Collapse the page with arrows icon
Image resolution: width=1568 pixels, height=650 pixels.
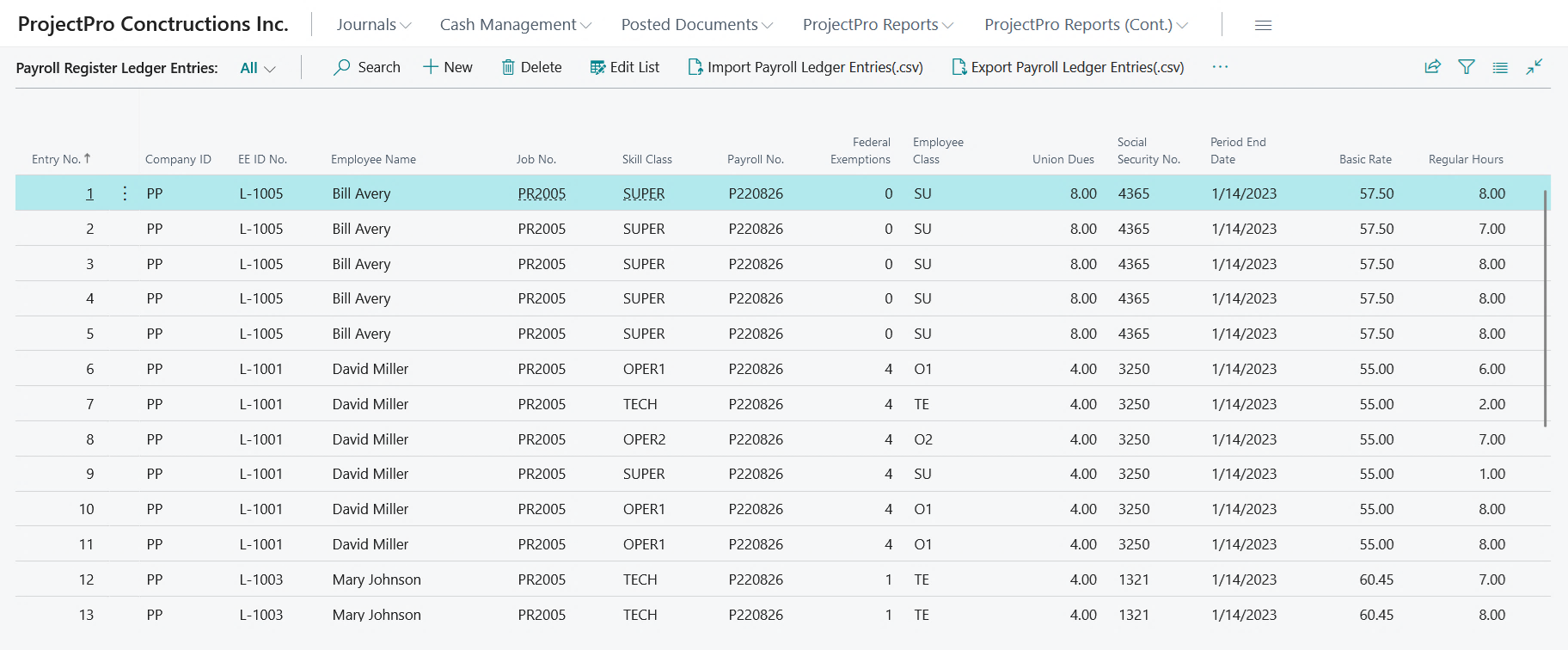pyautogui.click(x=1534, y=67)
